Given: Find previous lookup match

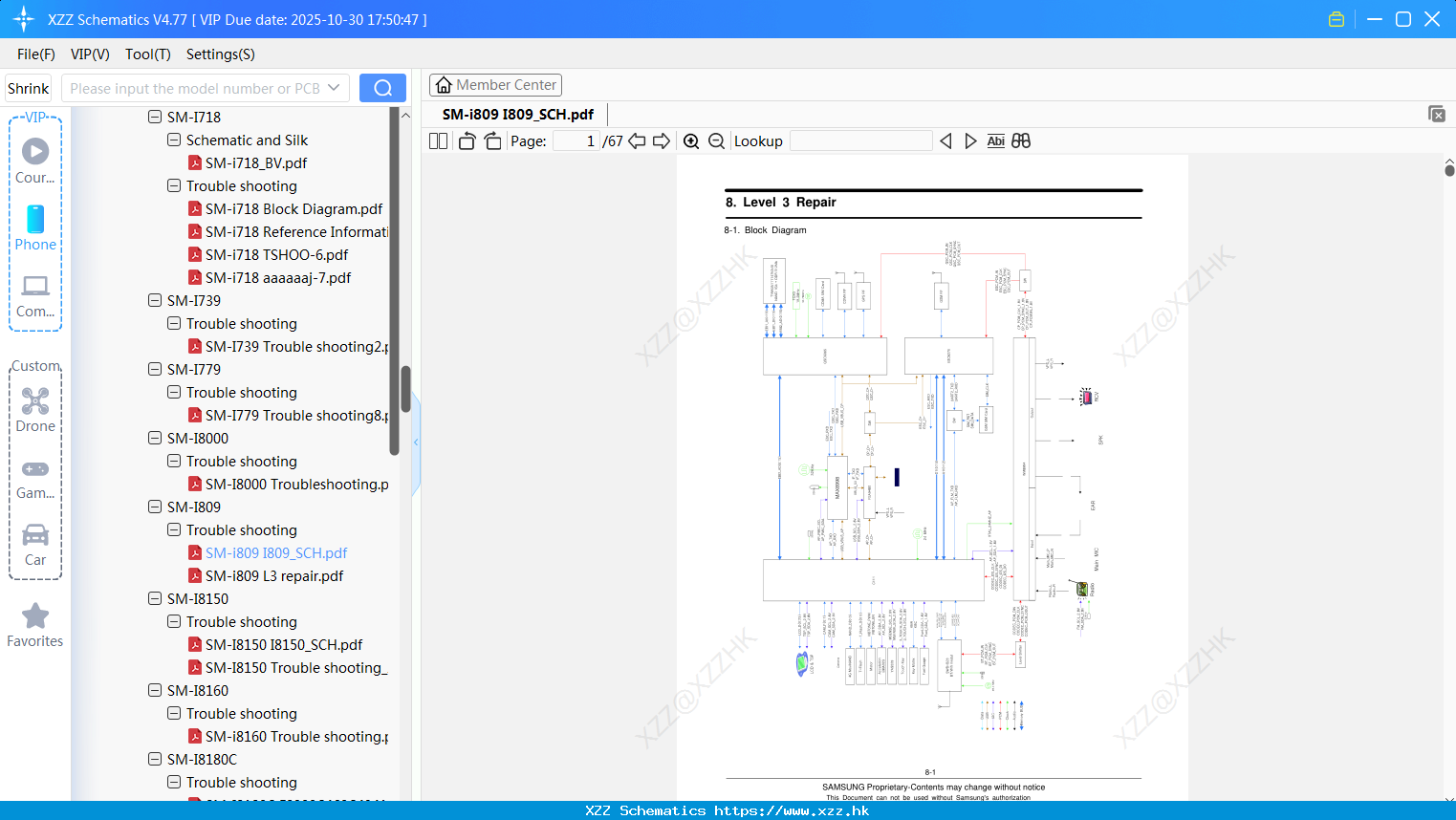Looking at the screenshot, I should 945,140.
